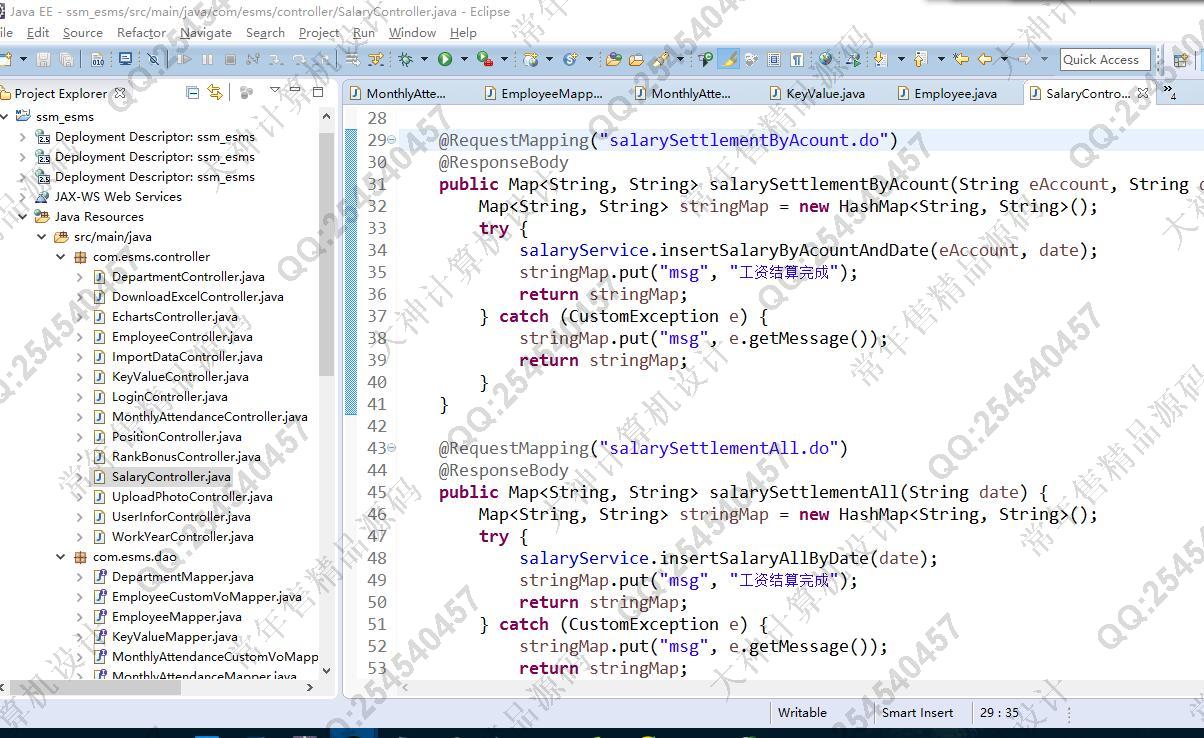1204x738 pixels.
Task: Open Project Explorer view menu triangle
Action: [x=275, y=90]
